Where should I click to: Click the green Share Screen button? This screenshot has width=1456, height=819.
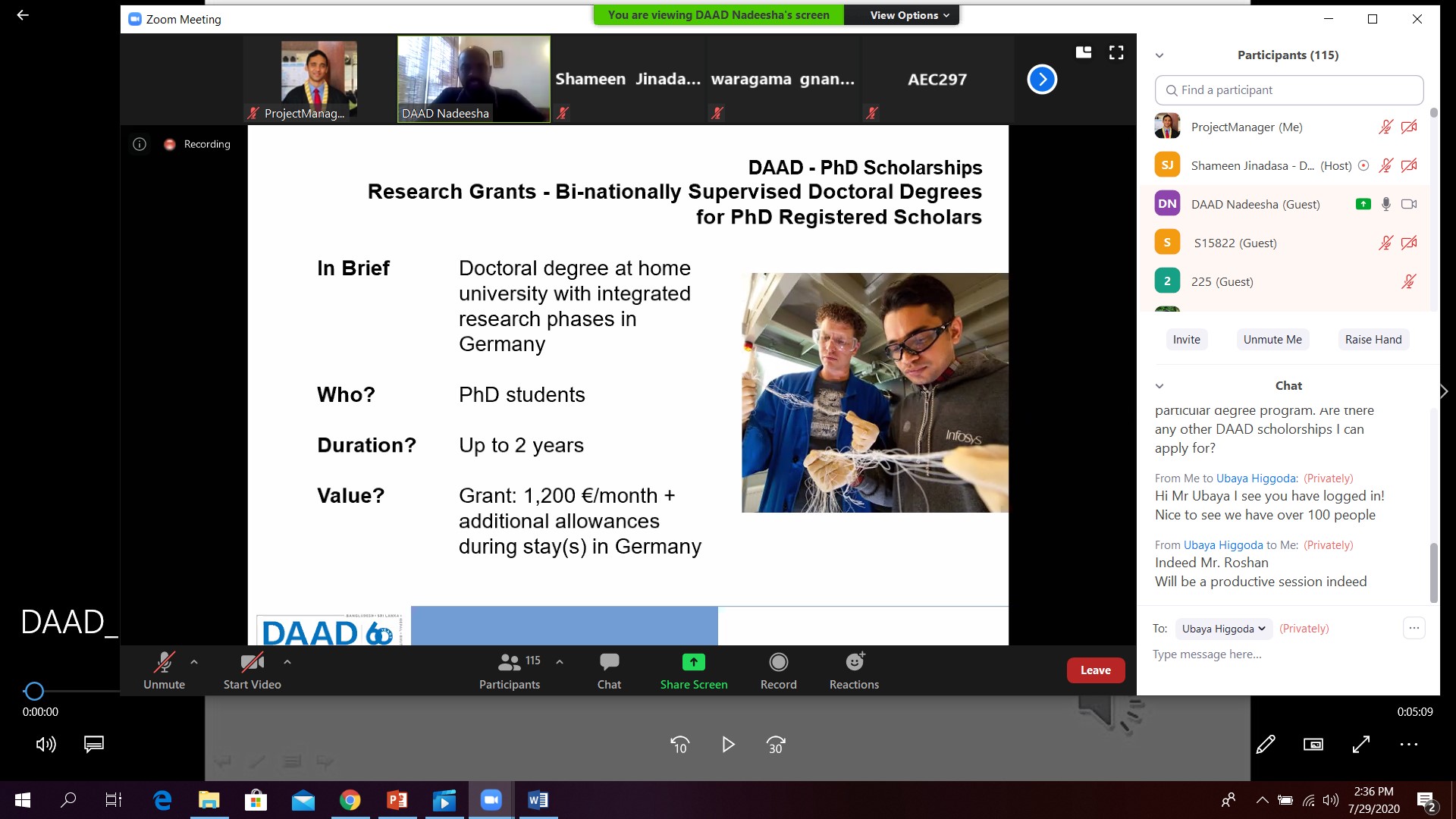coord(693,670)
